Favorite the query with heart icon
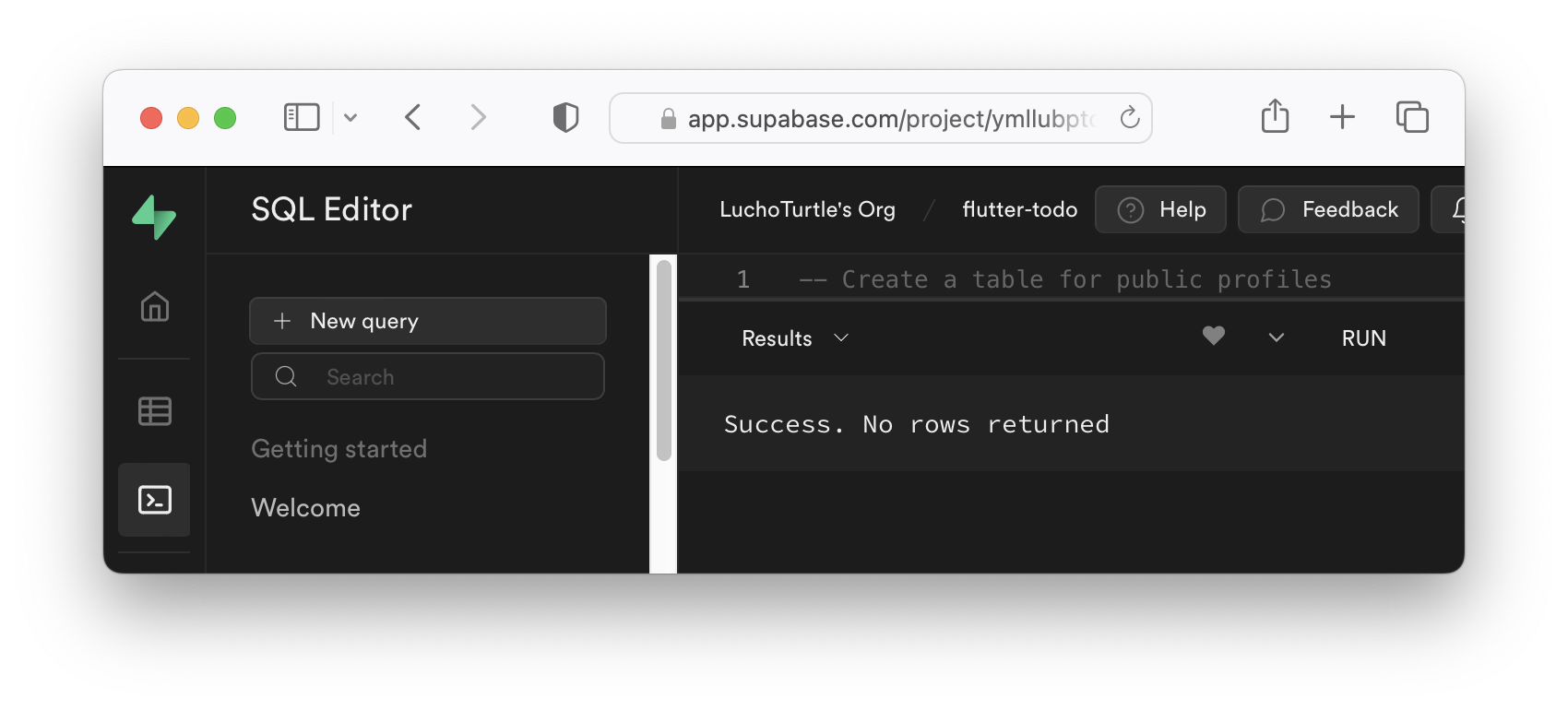The width and height of the screenshot is (1568, 710). click(x=1214, y=337)
